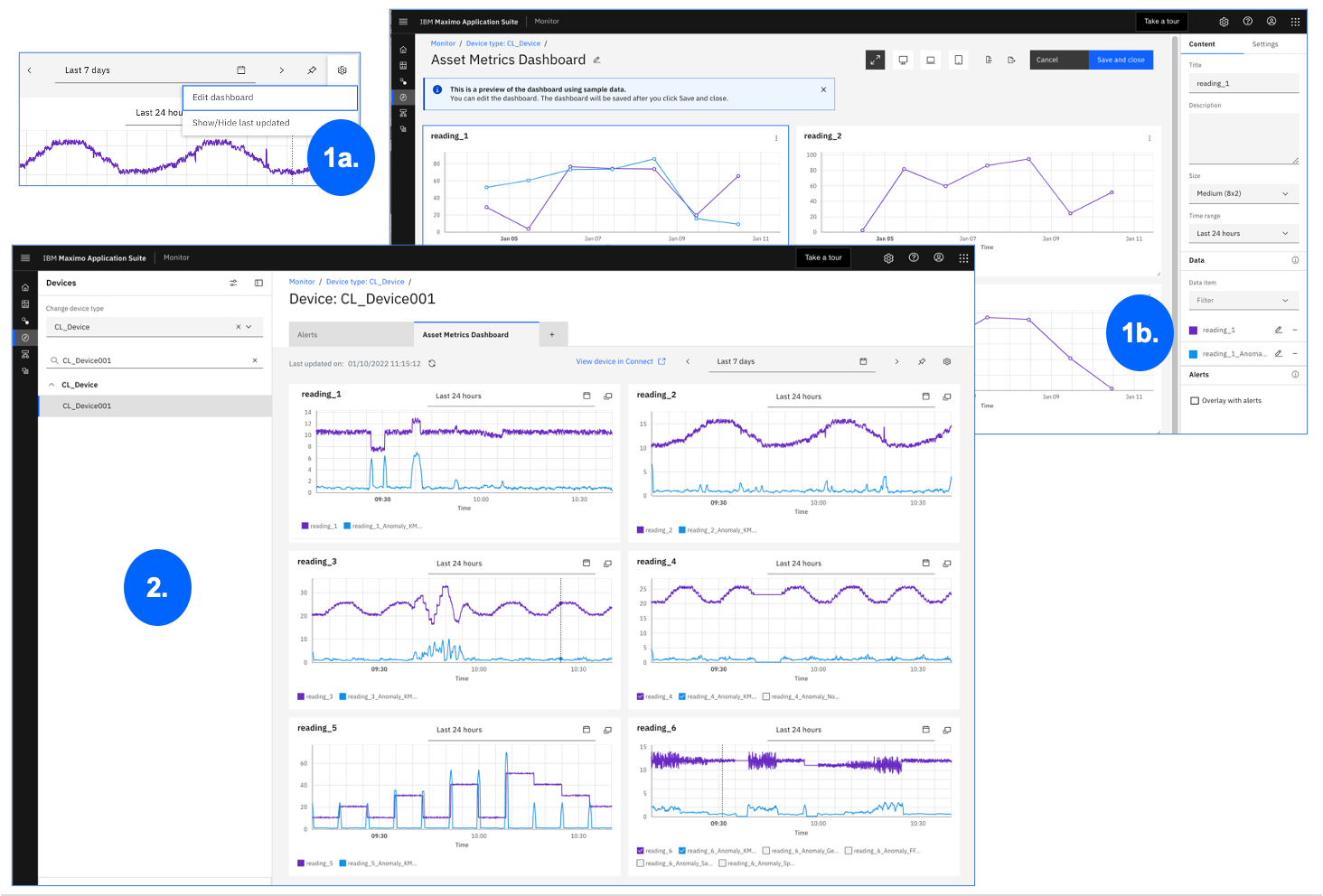The width and height of the screenshot is (1323, 896).
Task: Go to previous range left of Last 7 days in Device window
Action: pos(688,361)
